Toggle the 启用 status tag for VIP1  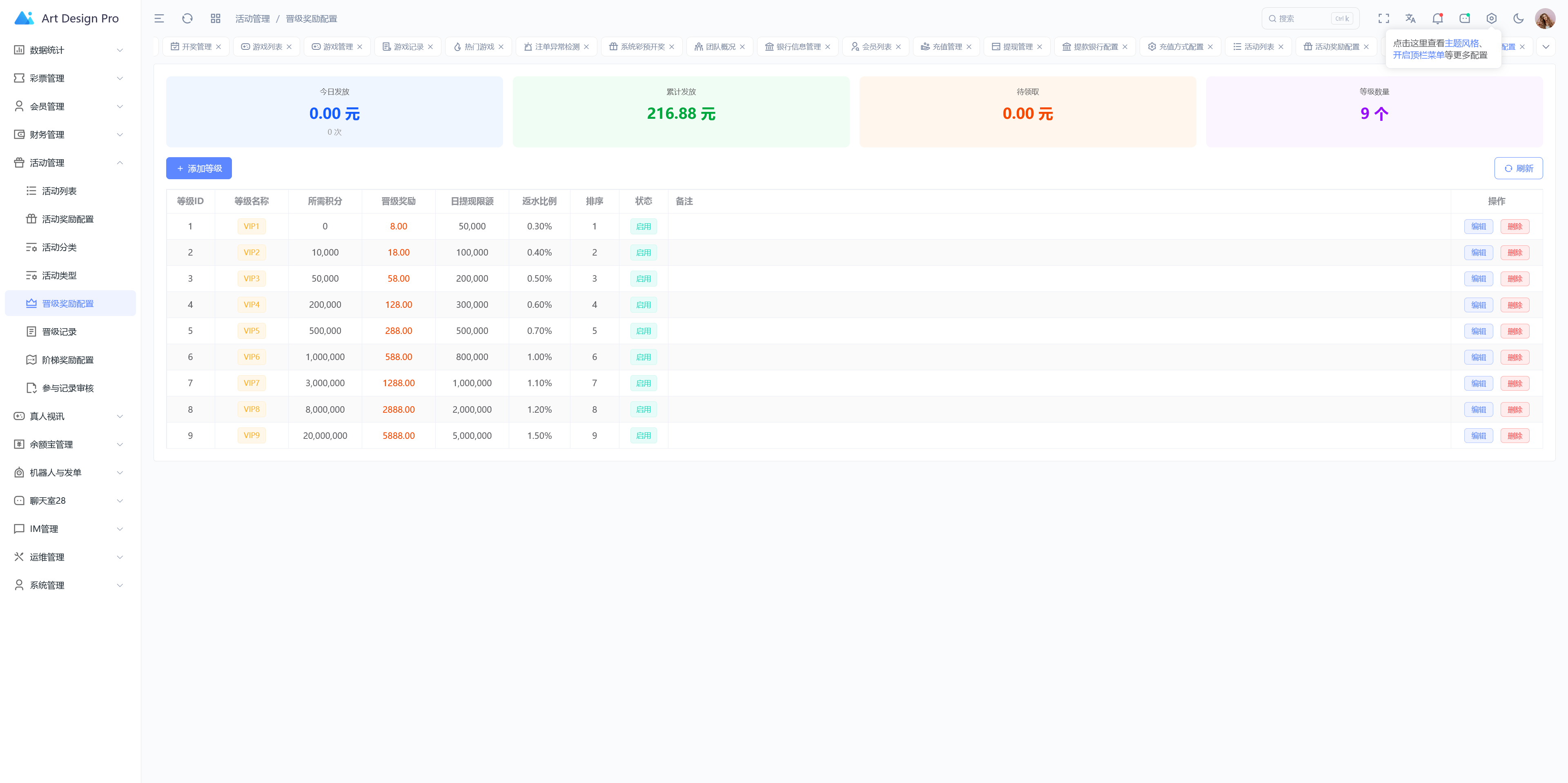click(643, 226)
